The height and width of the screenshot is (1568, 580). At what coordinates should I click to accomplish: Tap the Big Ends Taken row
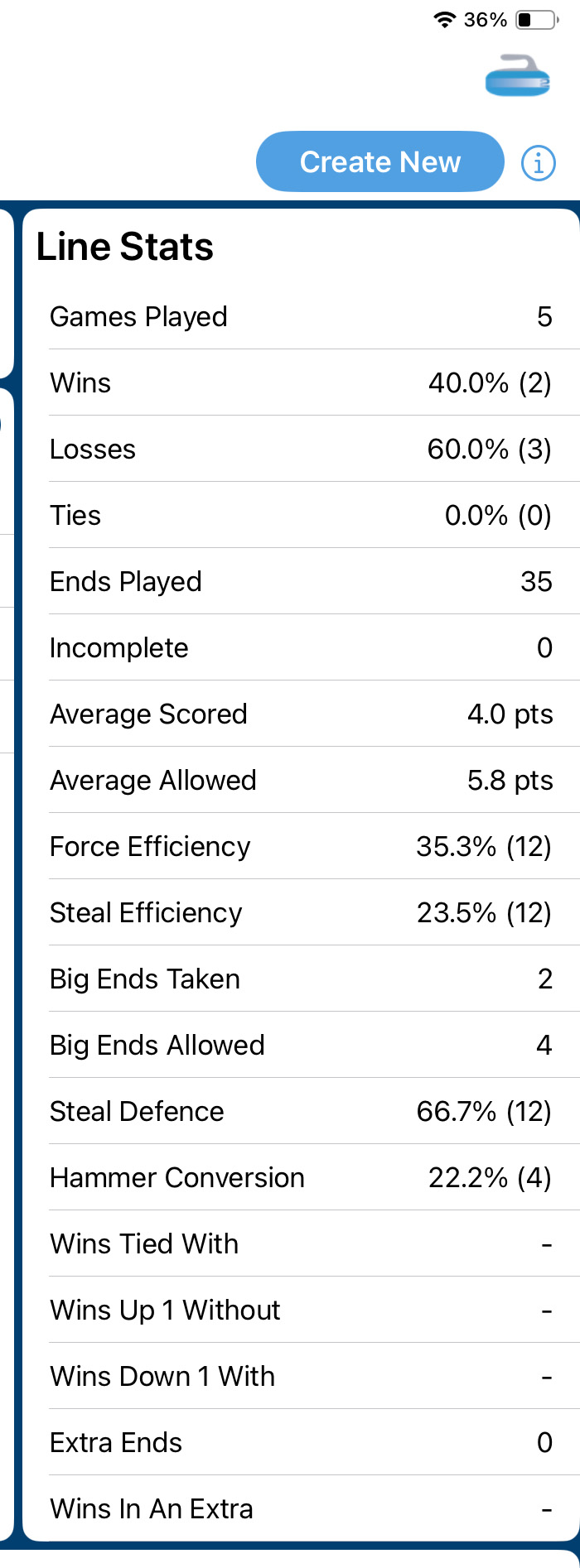pyautogui.click(x=301, y=979)
